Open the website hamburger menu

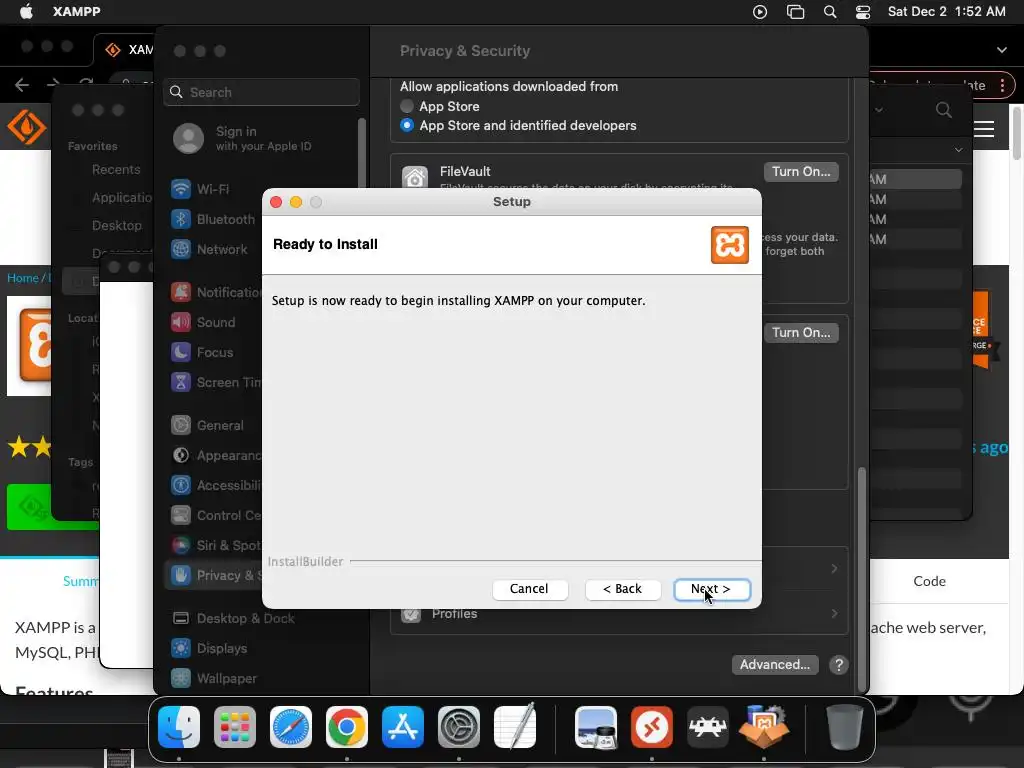click(x=984, y=129)
